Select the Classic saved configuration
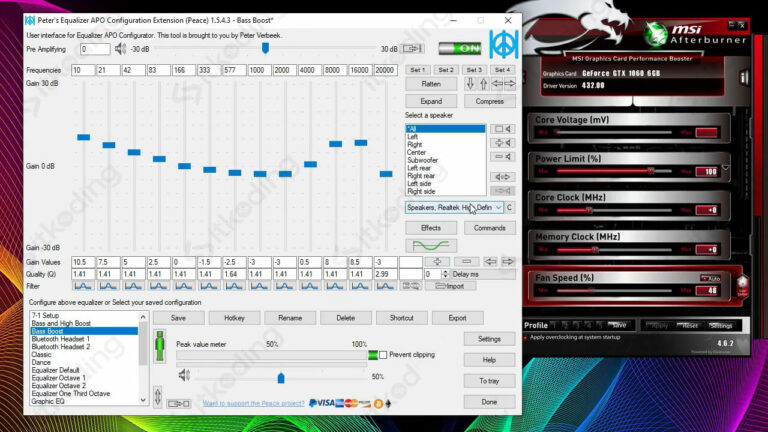 tap(42, 354)
